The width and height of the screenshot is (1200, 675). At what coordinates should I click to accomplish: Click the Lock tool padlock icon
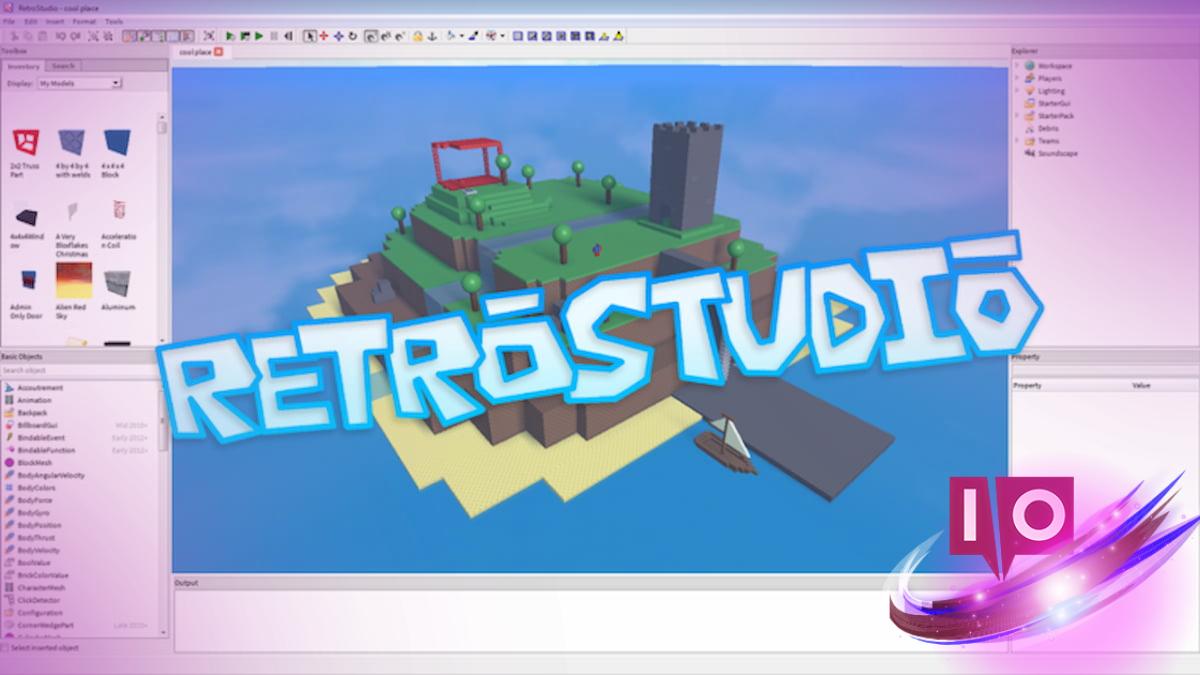[x=418, y=36]
